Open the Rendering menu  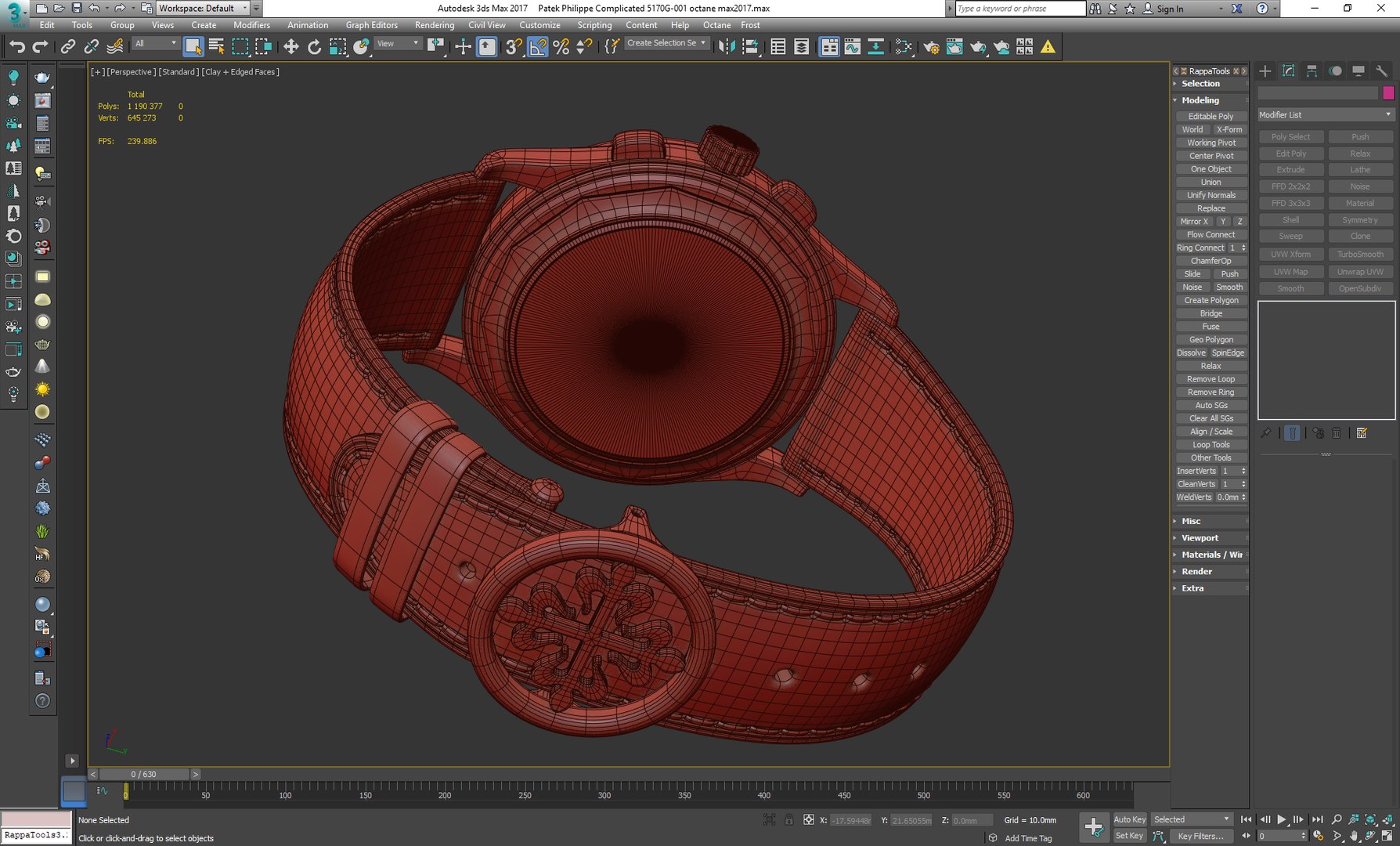click(x=434, y=25)
